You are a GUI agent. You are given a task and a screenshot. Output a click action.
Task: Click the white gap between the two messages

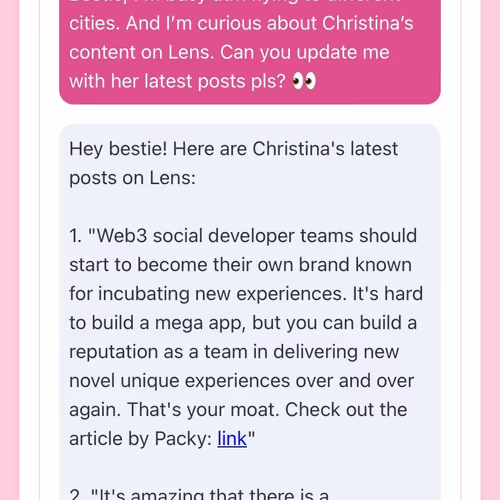tap(250, 114)
